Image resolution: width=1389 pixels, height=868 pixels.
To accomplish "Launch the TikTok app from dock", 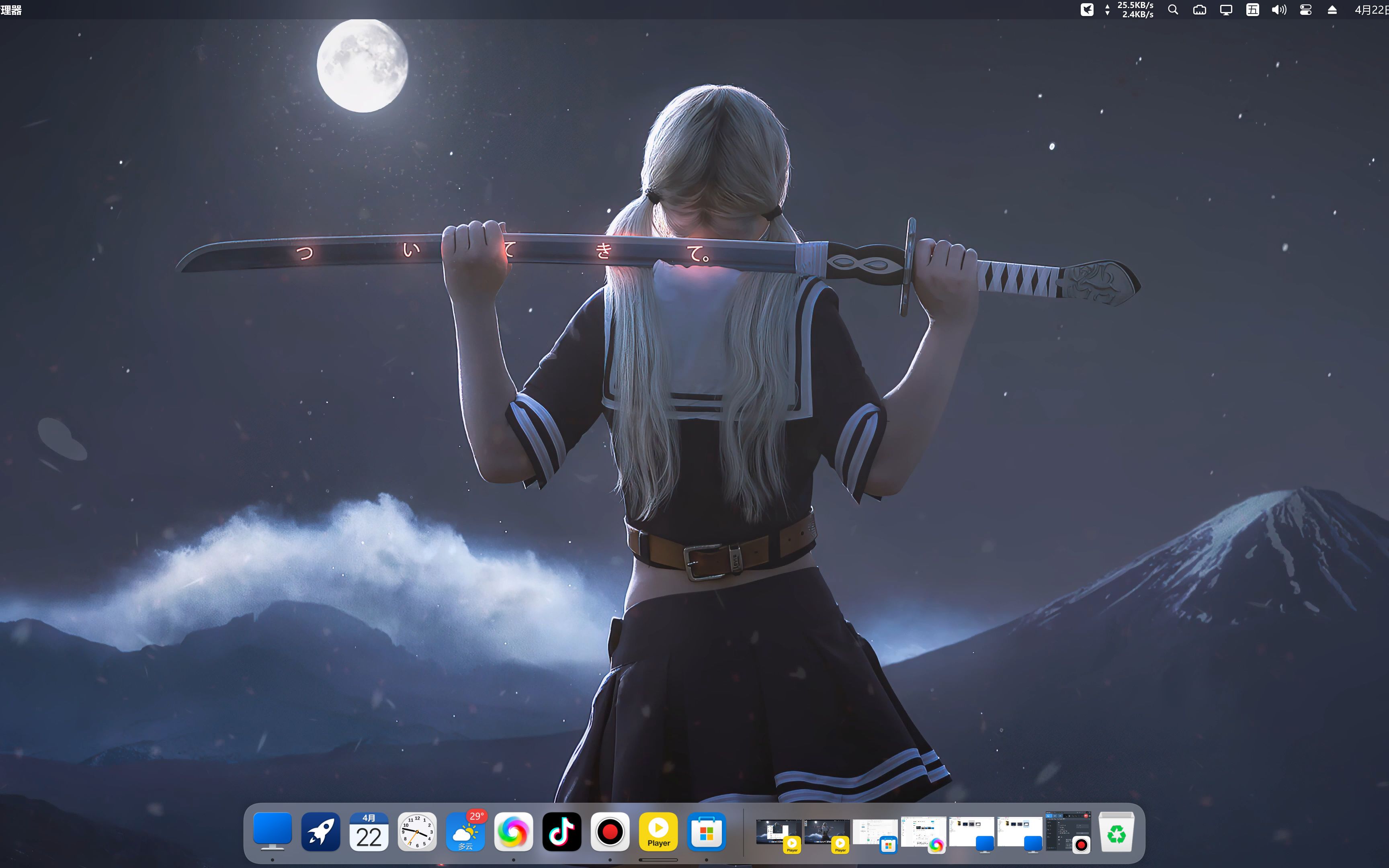I will (561, 831).
